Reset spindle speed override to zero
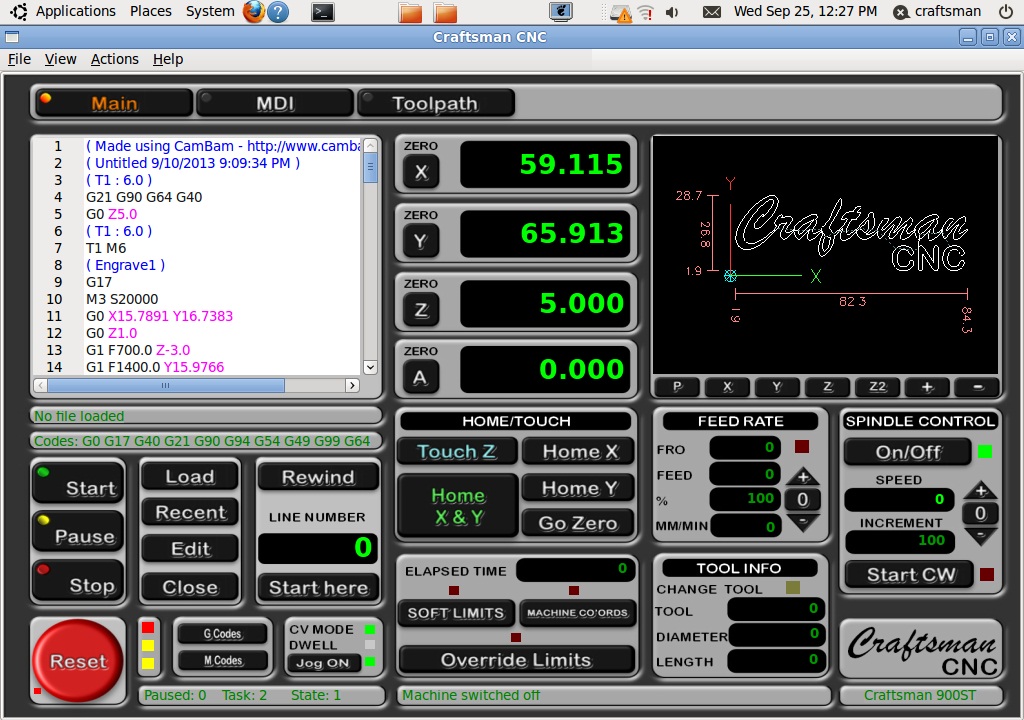Viewport: 1024px width, 720px height. 980,514
